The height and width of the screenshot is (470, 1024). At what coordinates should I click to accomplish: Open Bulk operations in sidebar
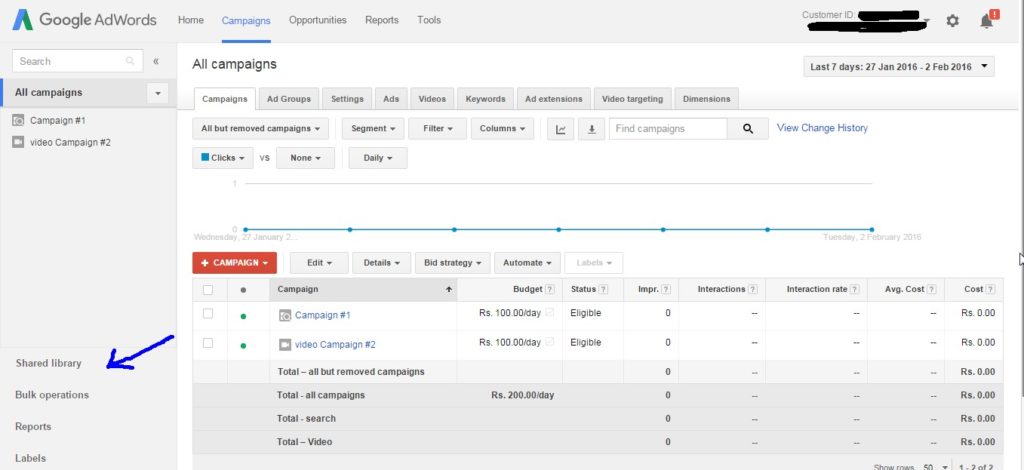click(52, 395)
